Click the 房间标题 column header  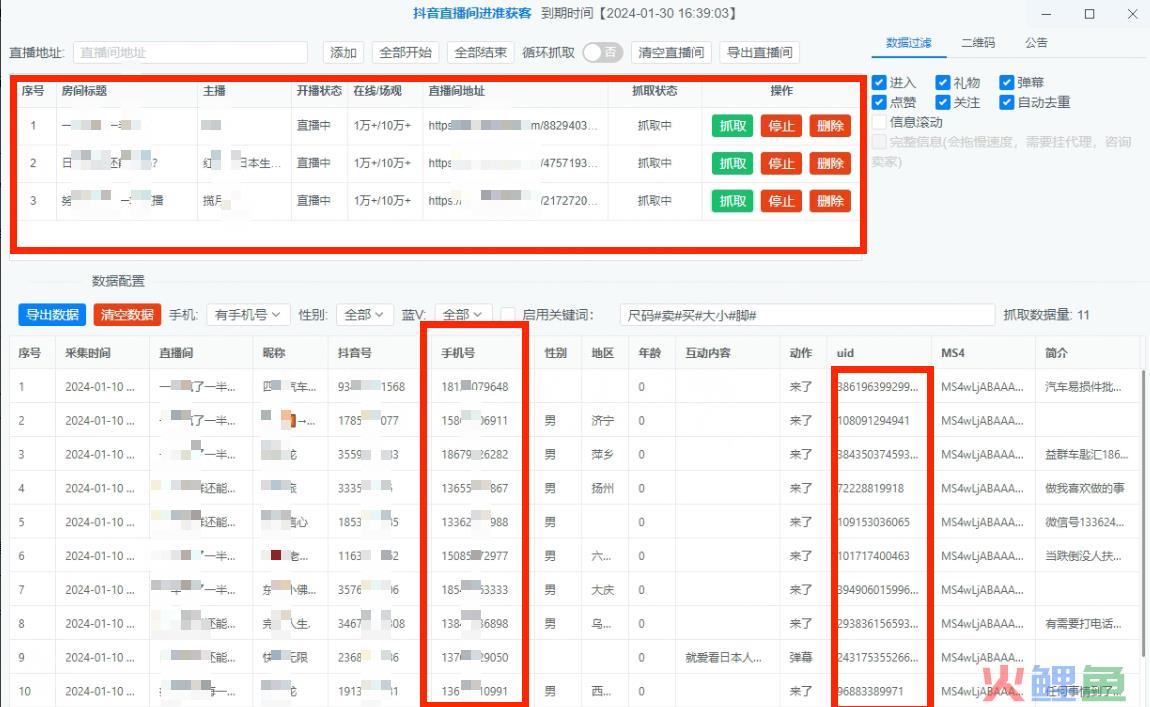pyautogui.click(x=84, y=91)
